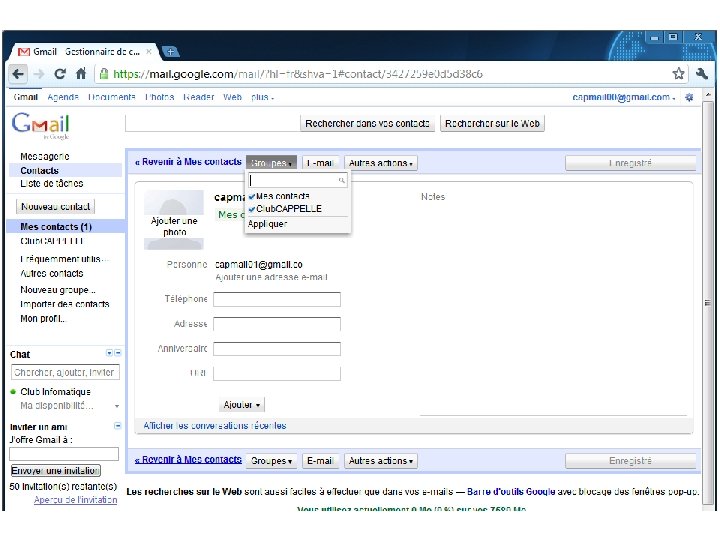Open Autres contacts in sidebar

point(51,274)
